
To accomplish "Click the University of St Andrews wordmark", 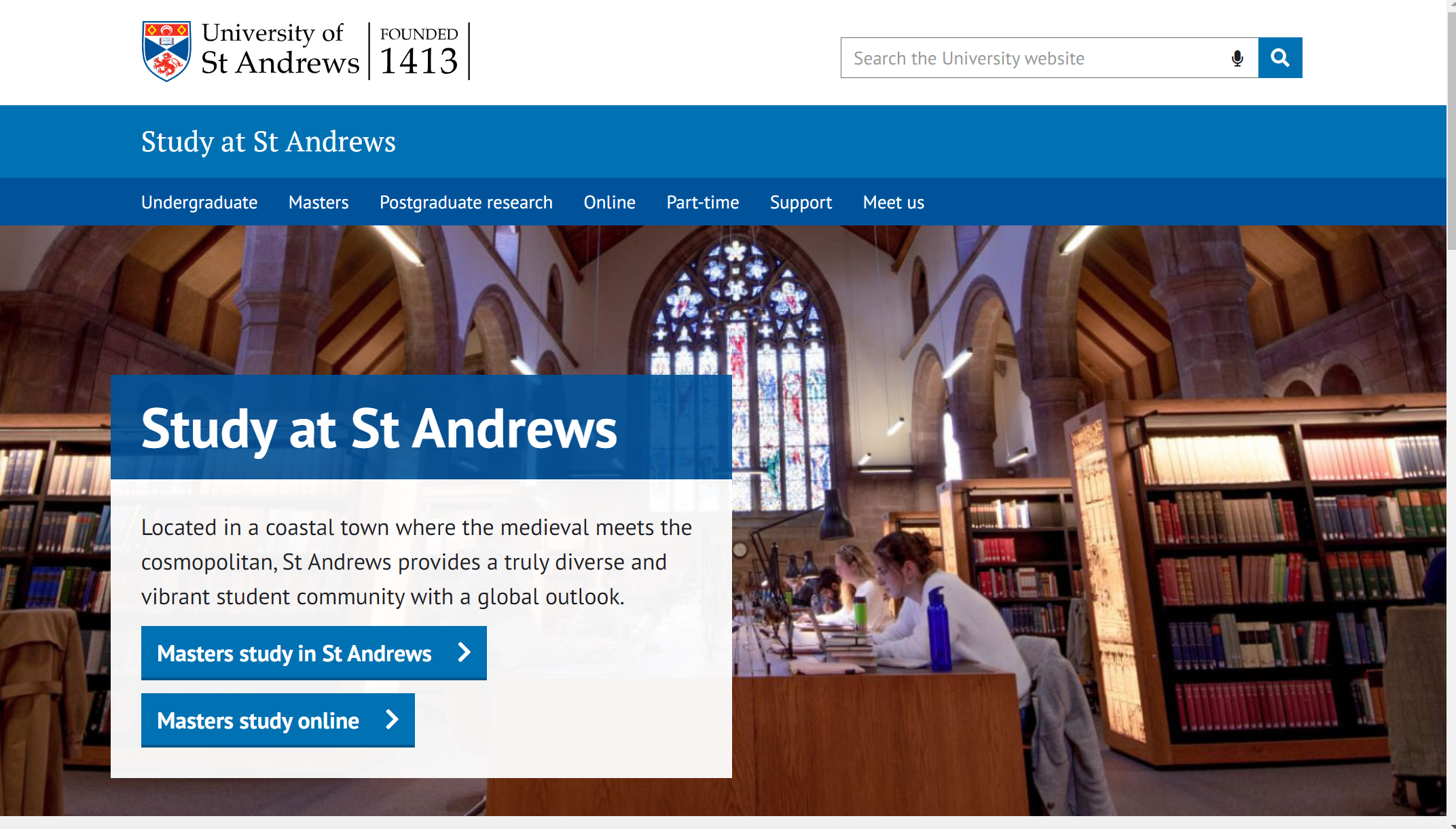I will [x=280, y=49].
